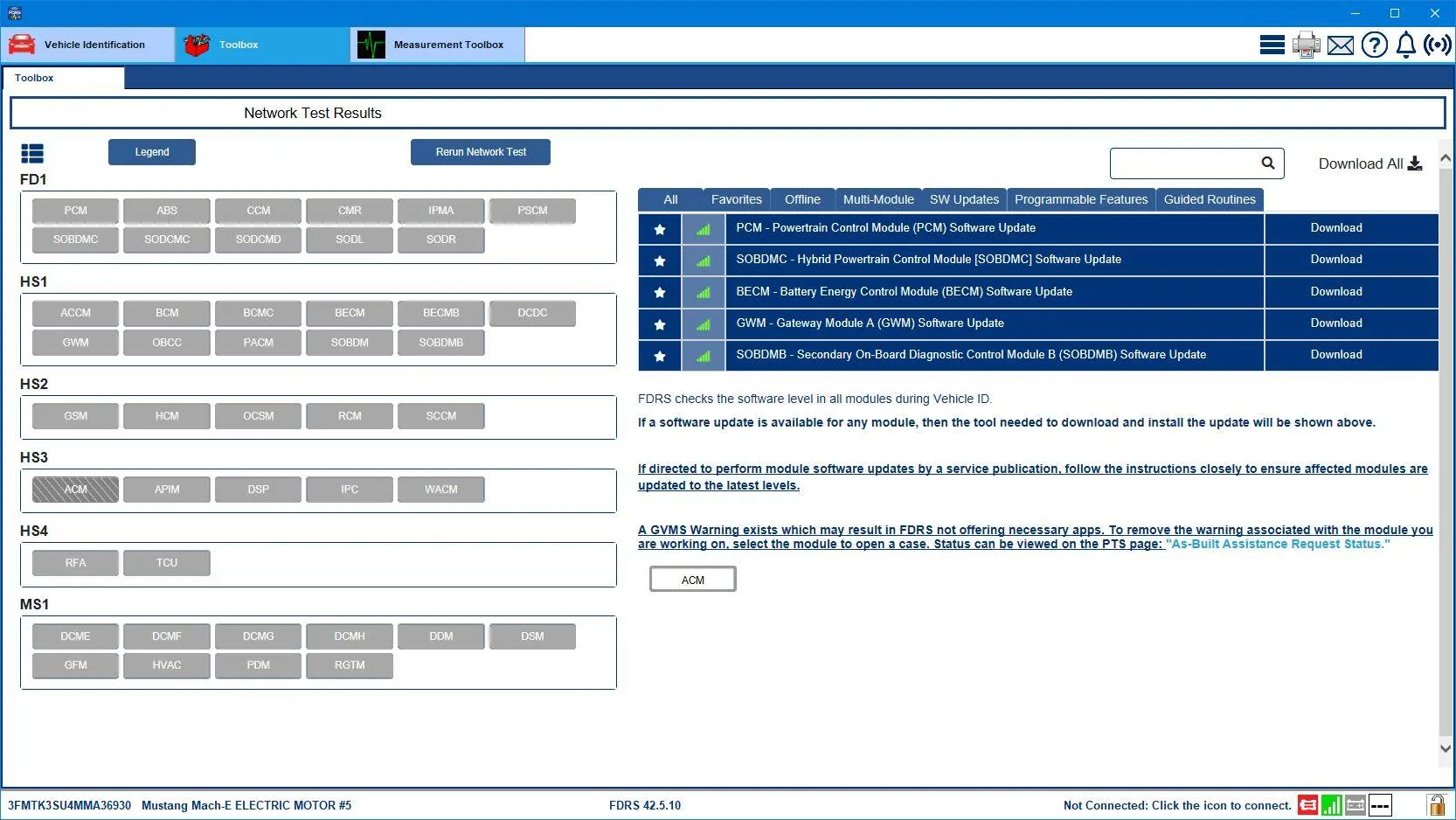Image resolution: width=1456 pixels, height=820 pixels.
Task: Open the notifications bell icon
Action: 1405,45
